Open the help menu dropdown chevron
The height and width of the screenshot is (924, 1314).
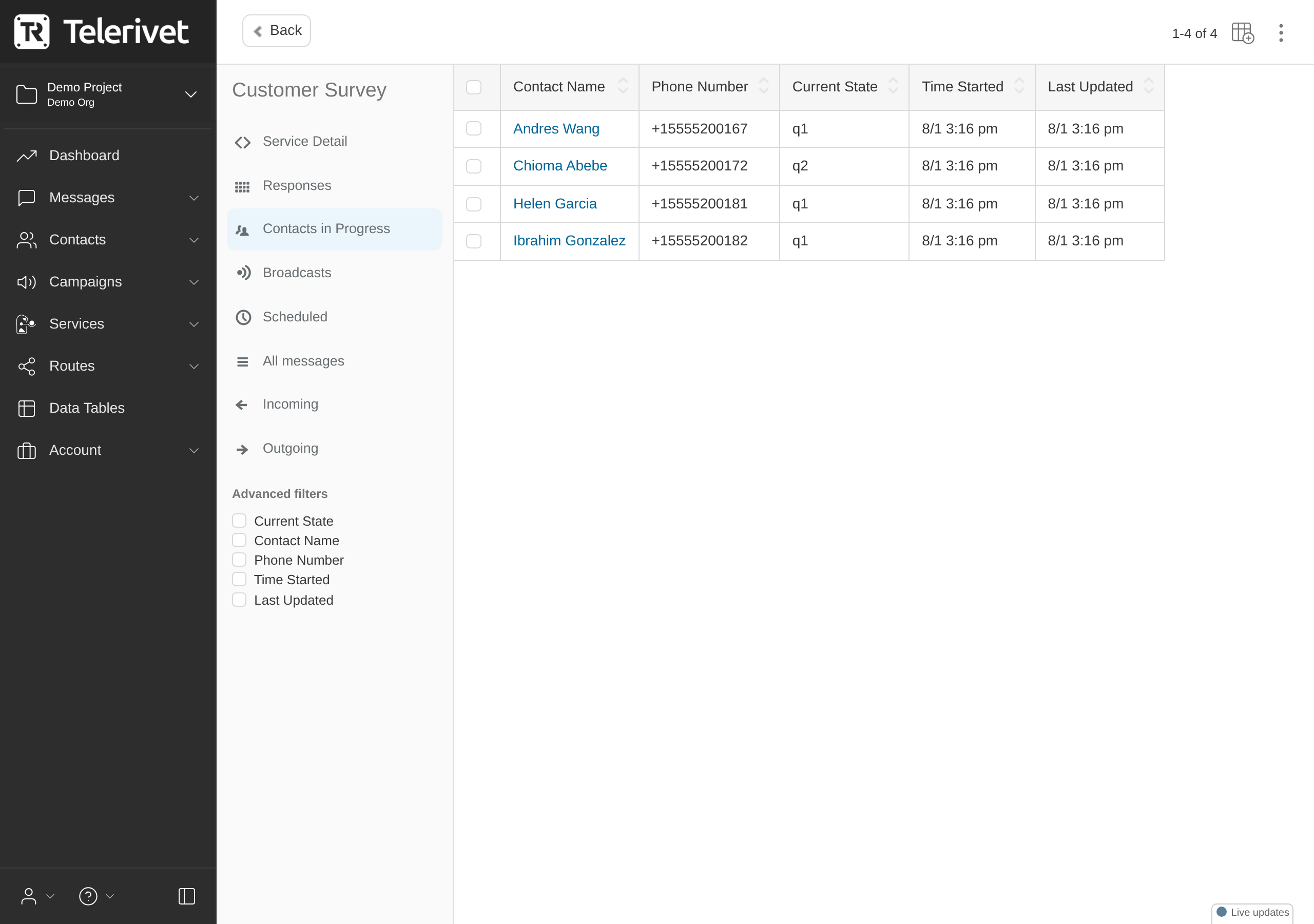110,896
